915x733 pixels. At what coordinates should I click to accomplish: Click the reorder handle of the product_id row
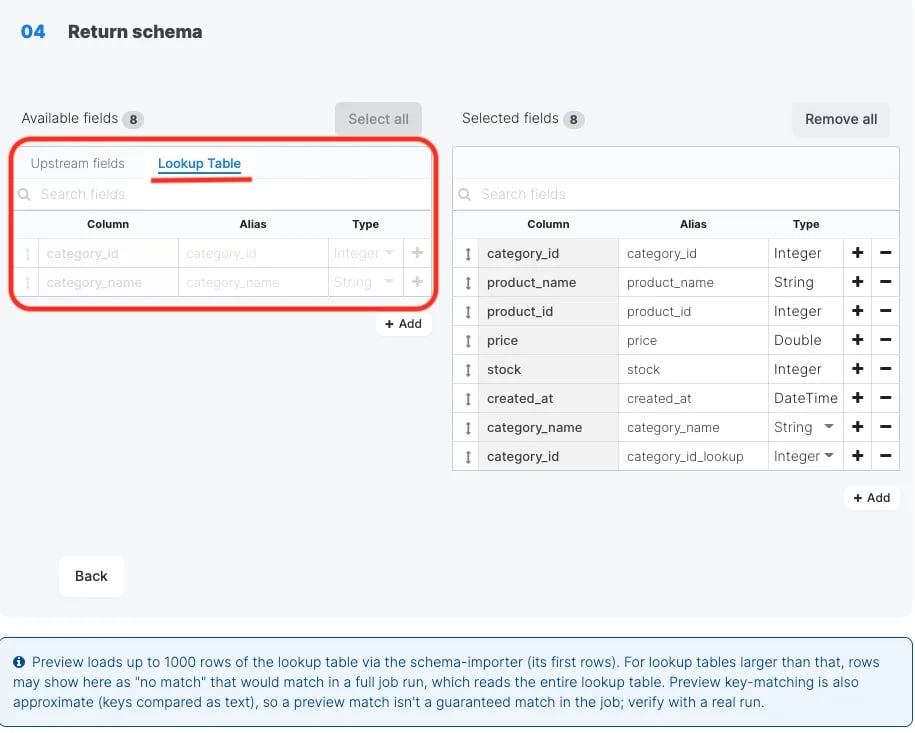467,312
